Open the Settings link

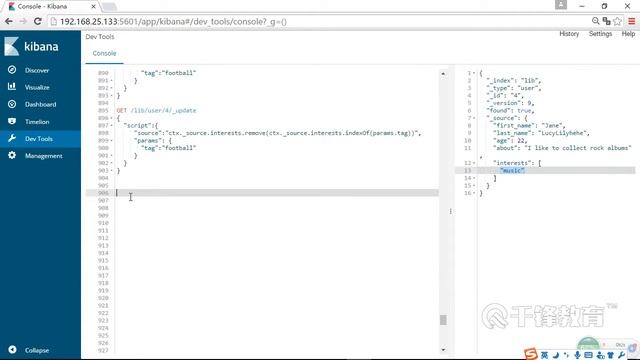pyautogui.click(x=600, y=34)
